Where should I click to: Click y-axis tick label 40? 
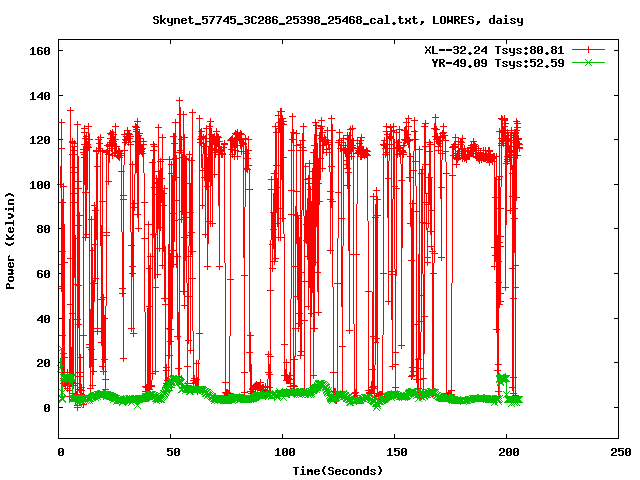tap(43, 319)
